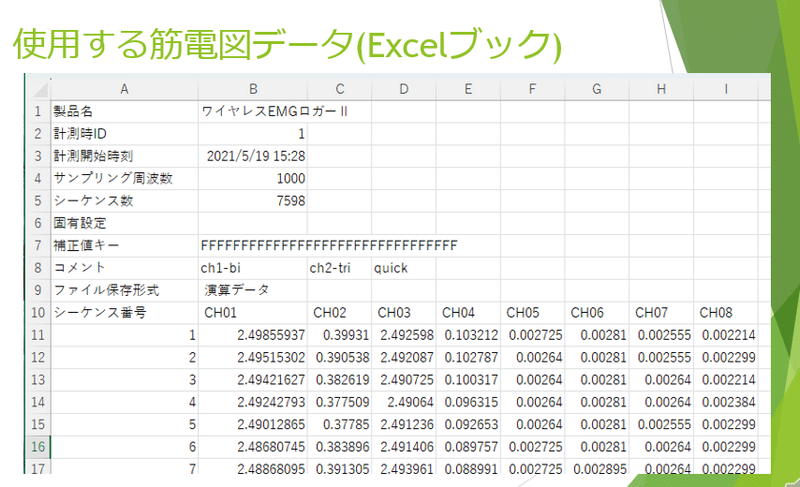Click value 0.37785 in row 15

click(340, 424)
